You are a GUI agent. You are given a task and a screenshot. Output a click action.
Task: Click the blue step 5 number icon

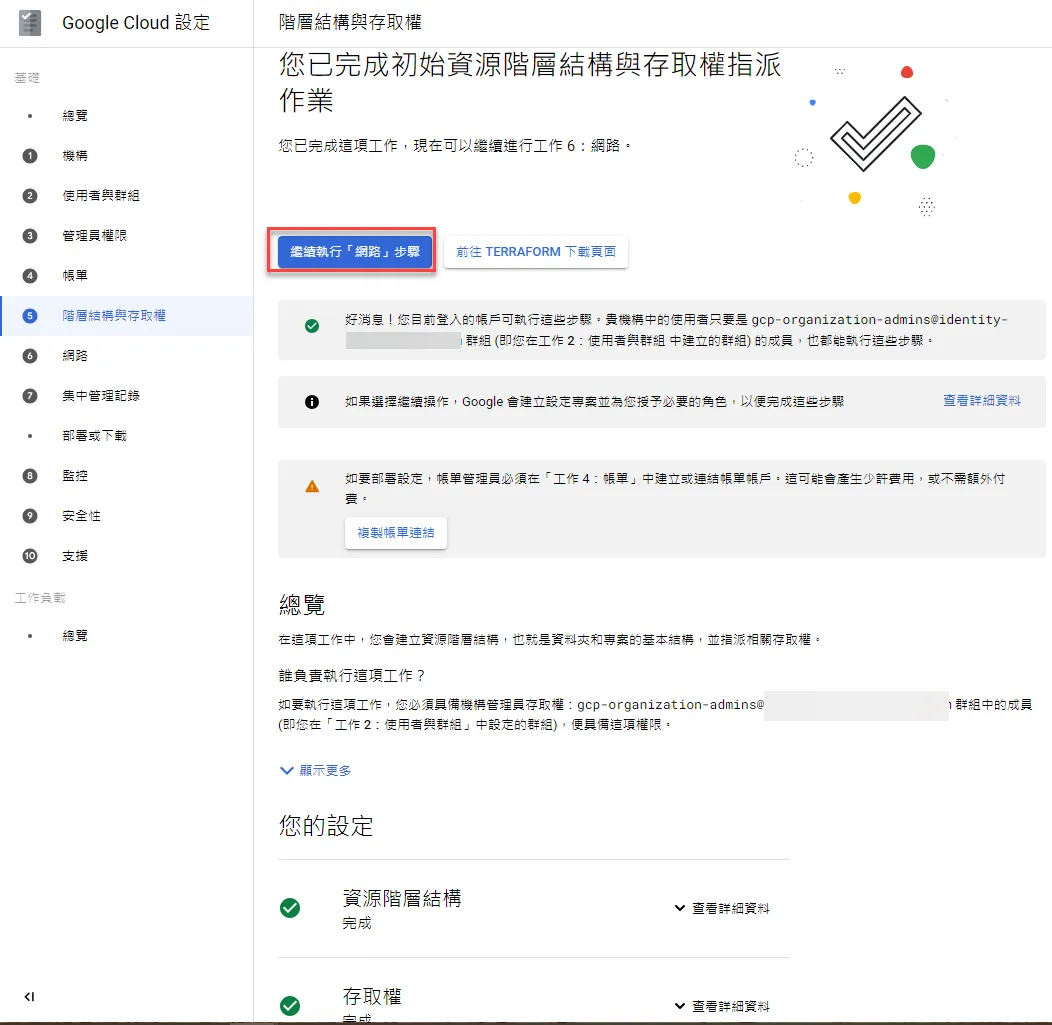click(30, 316)
